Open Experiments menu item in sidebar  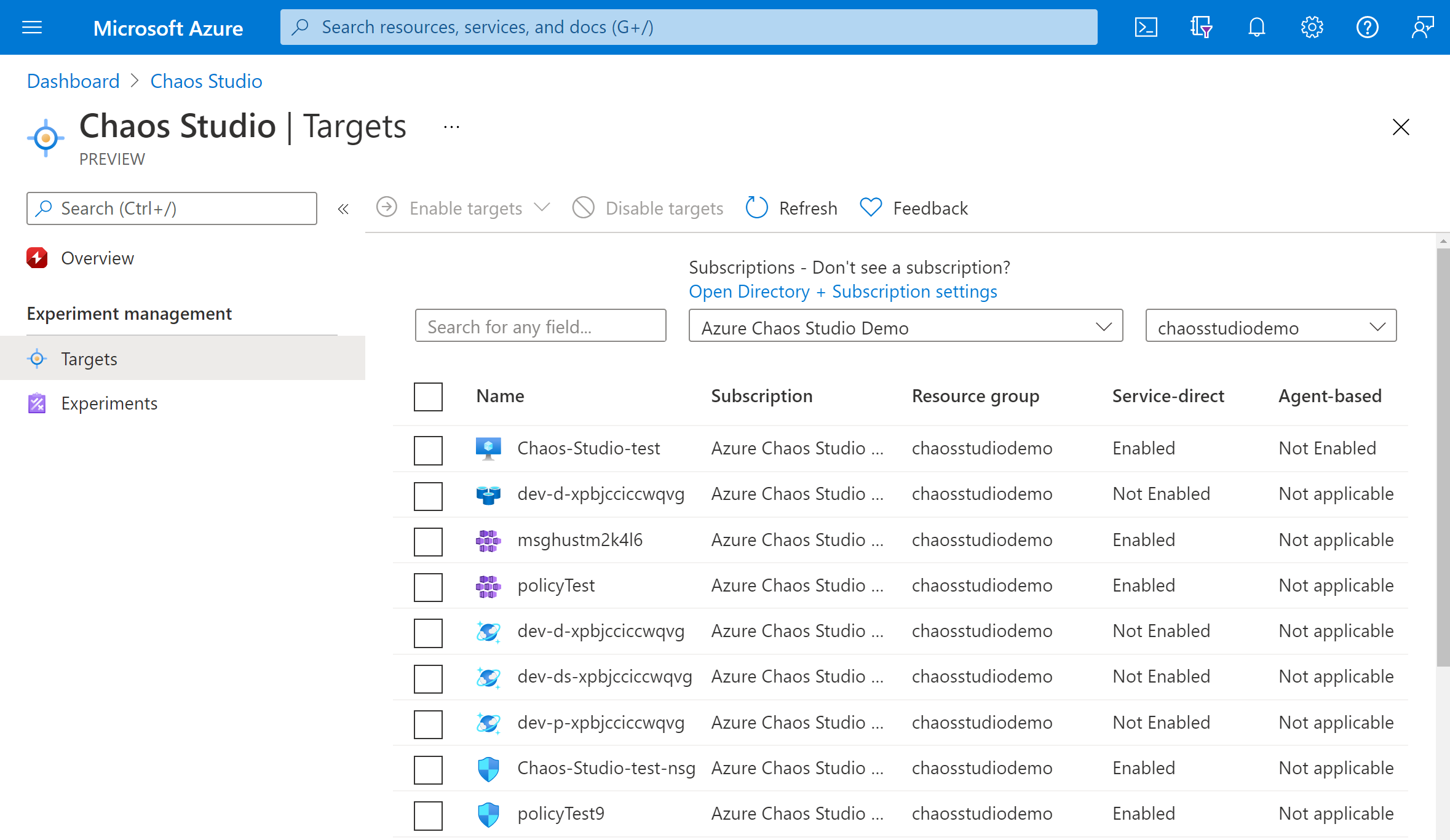pyautogui.click(x=109, y=403)
